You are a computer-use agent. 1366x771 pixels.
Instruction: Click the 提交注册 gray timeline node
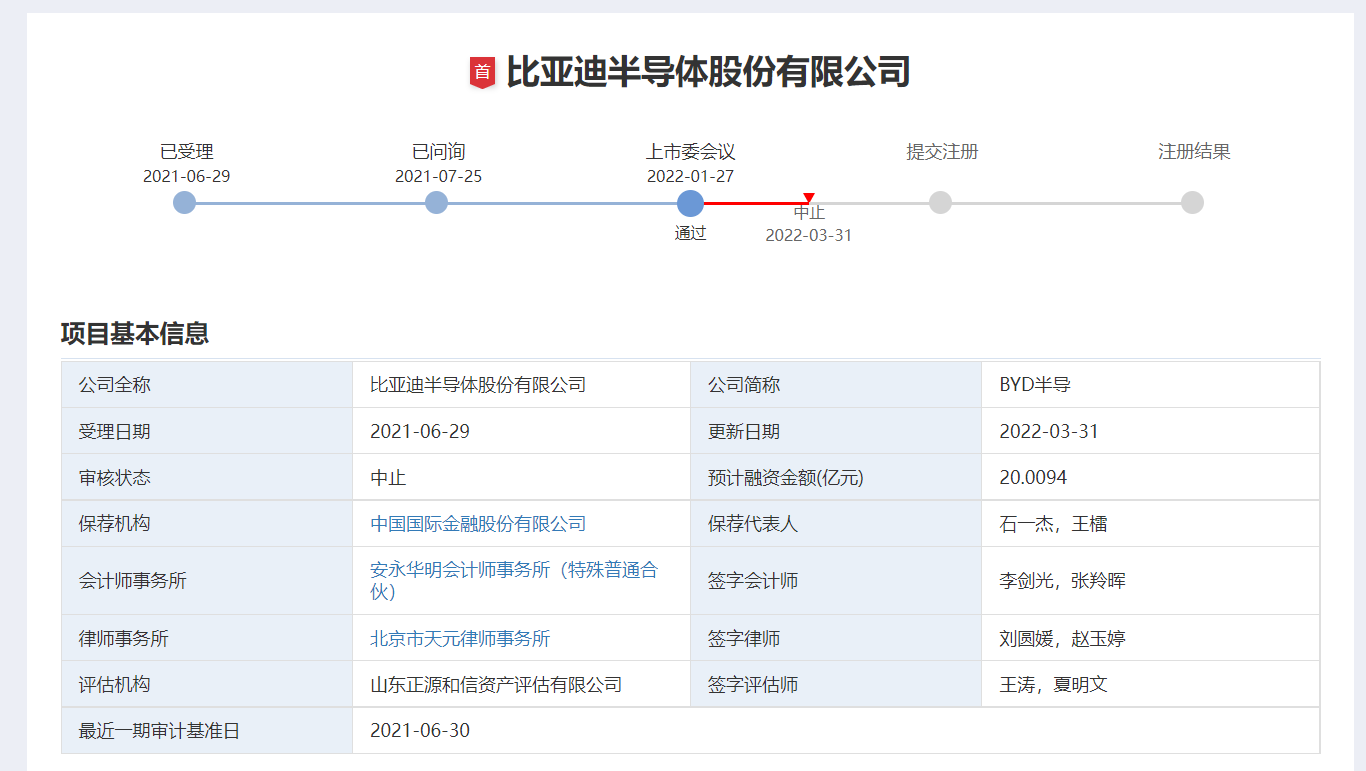[940, 203]
